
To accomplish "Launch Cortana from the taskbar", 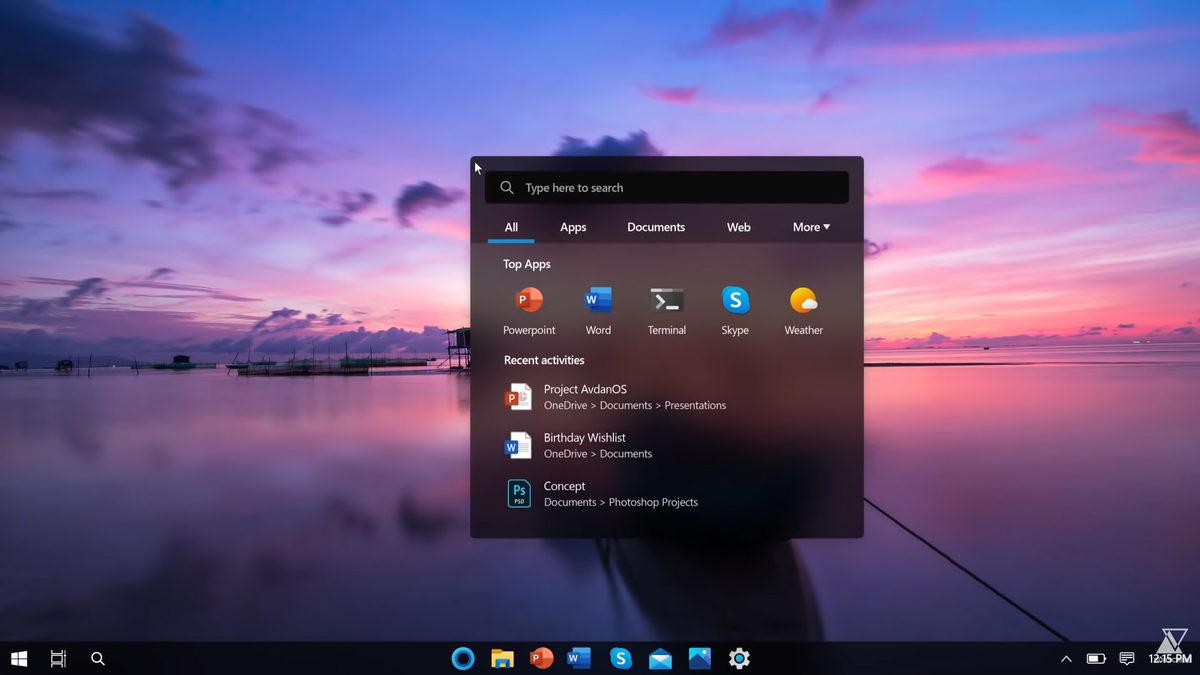I will 462,658.
